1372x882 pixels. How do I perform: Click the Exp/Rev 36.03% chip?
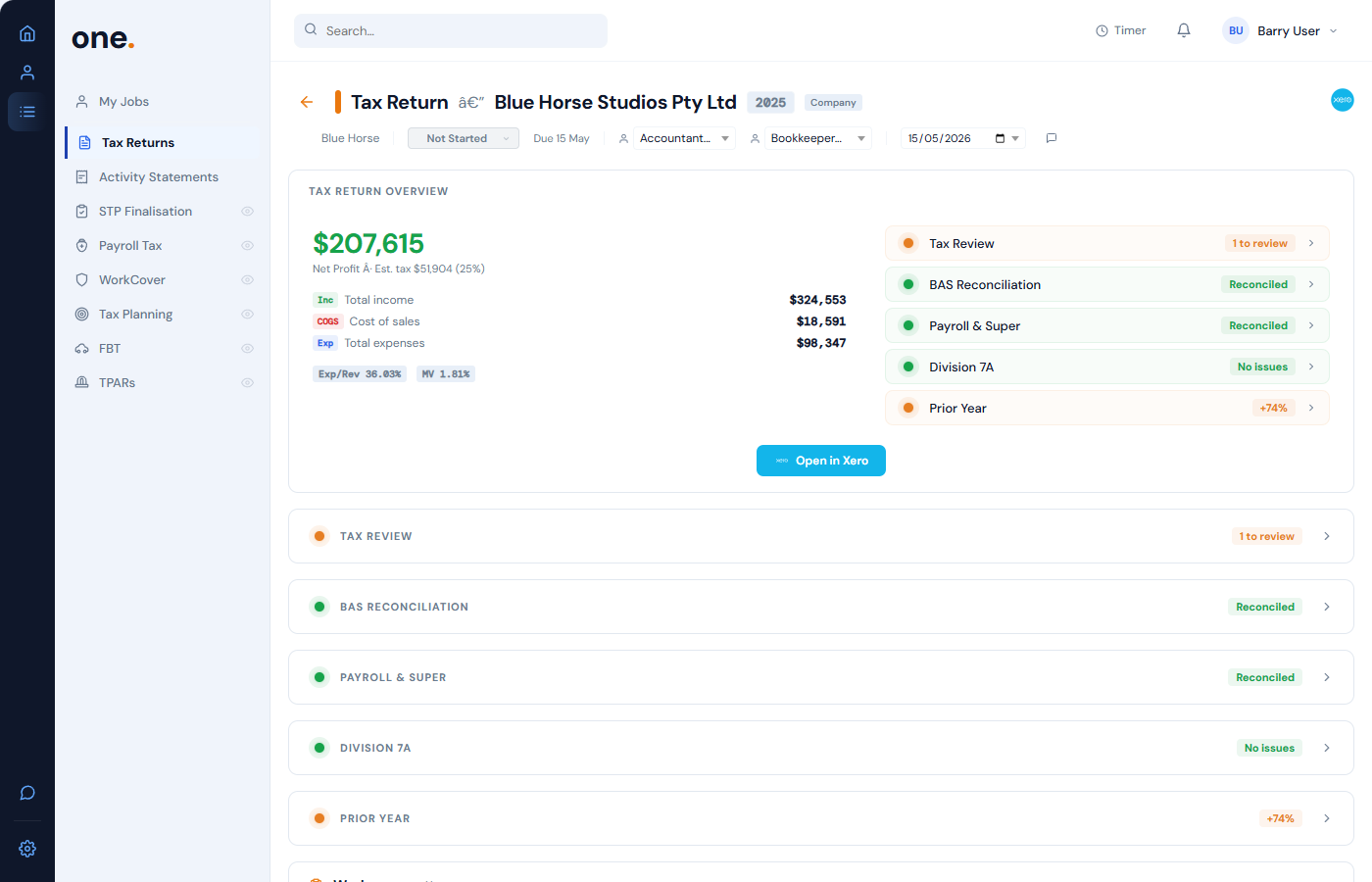click(360, 374)
